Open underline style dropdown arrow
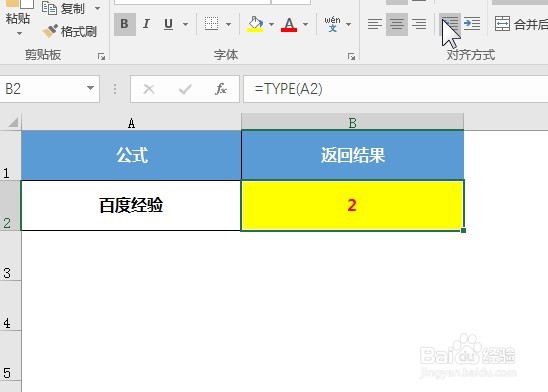Screen dimensions: 548x392 coord(186,24)
